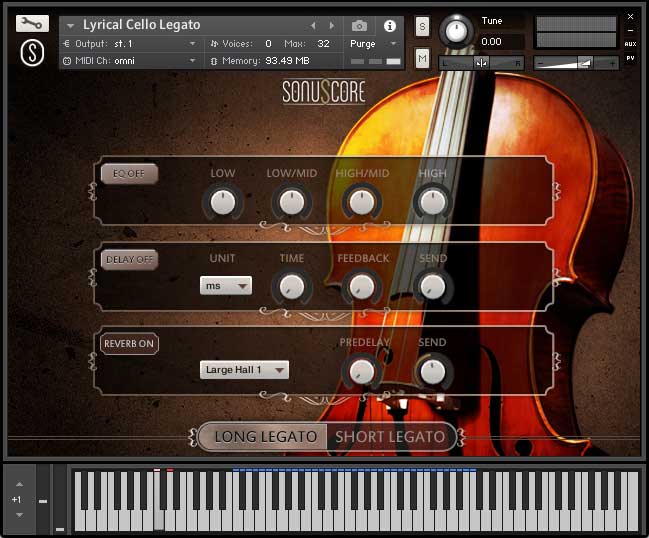Click the reverb PREDELAY knob
Viewport: 649px width, 538px height.
click(x=361, y=371)
